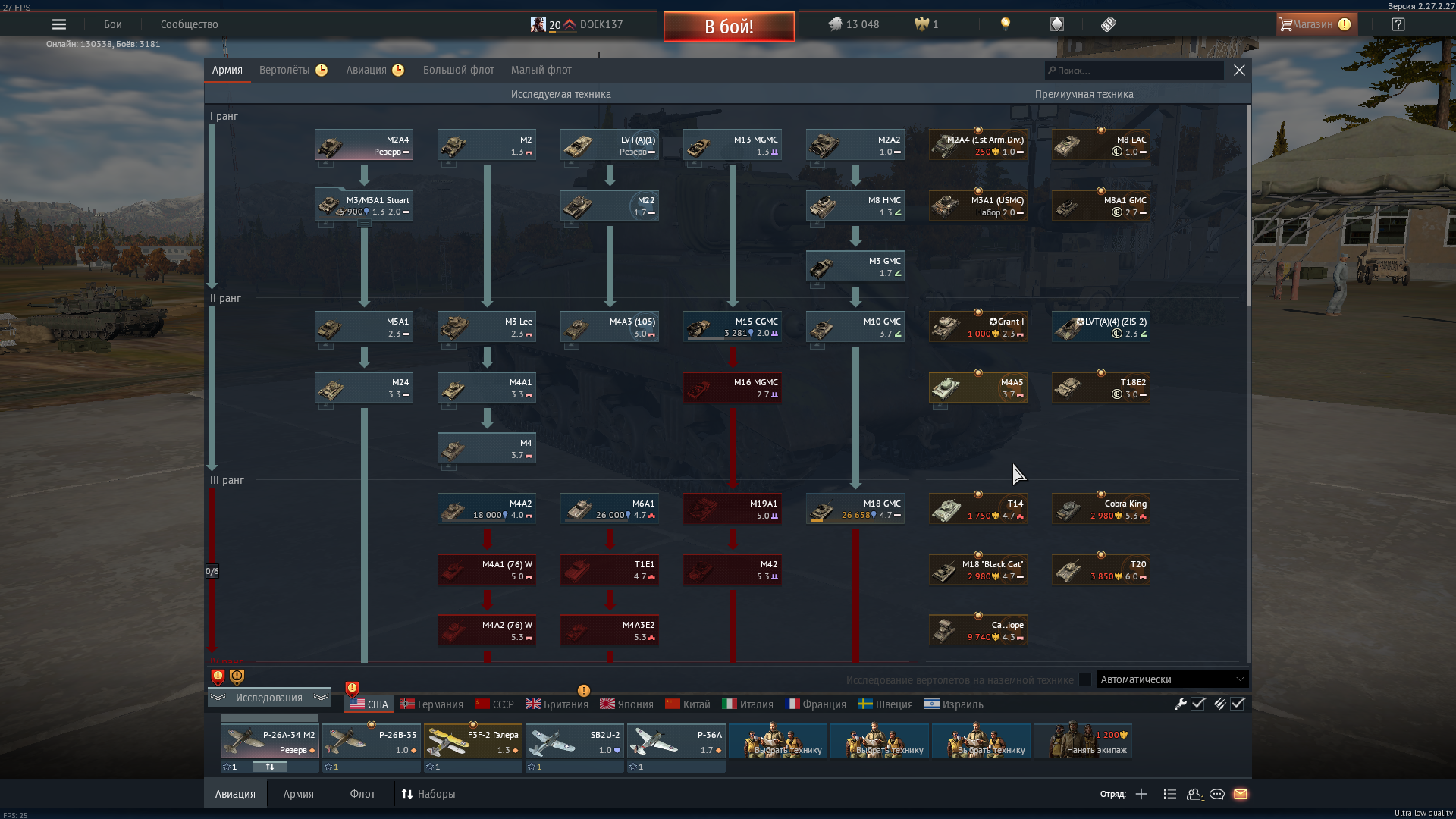Viewport: 1456px width, 819px height.
Task: Select the M2A4 reserve tank
Action: pos(364,145)
